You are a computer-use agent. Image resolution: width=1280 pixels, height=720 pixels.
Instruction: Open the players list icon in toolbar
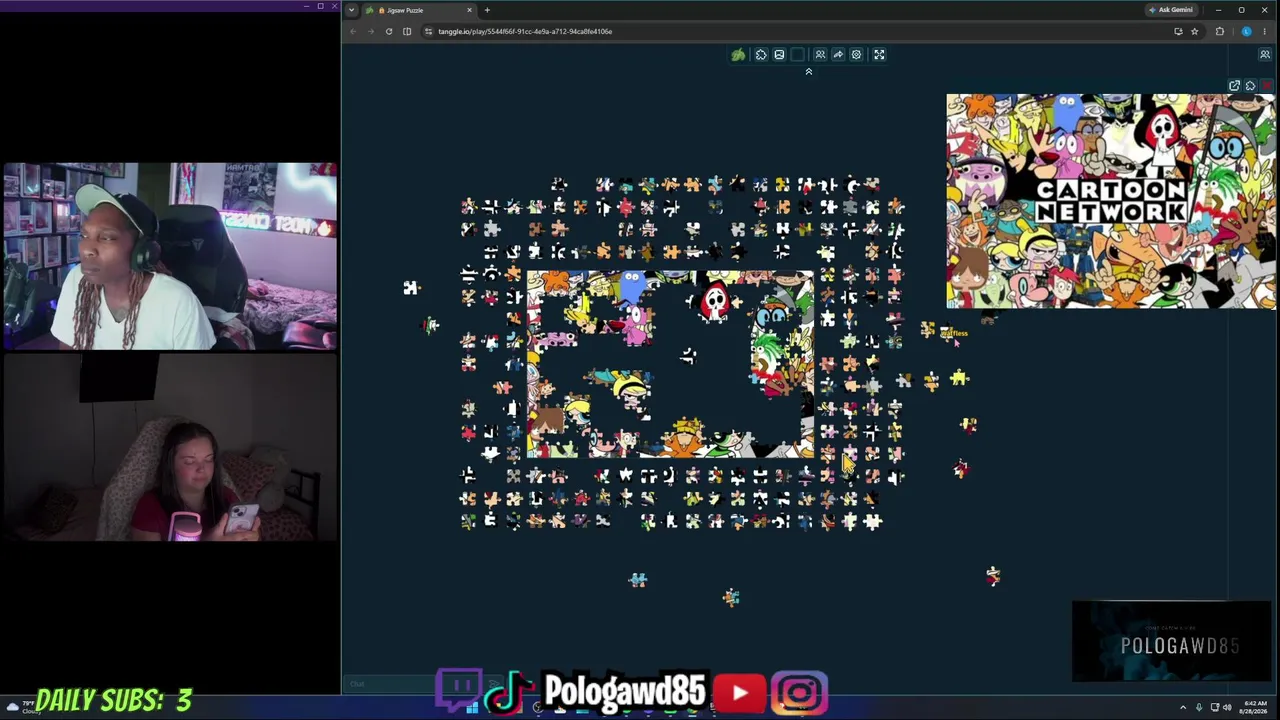(820, 55)
